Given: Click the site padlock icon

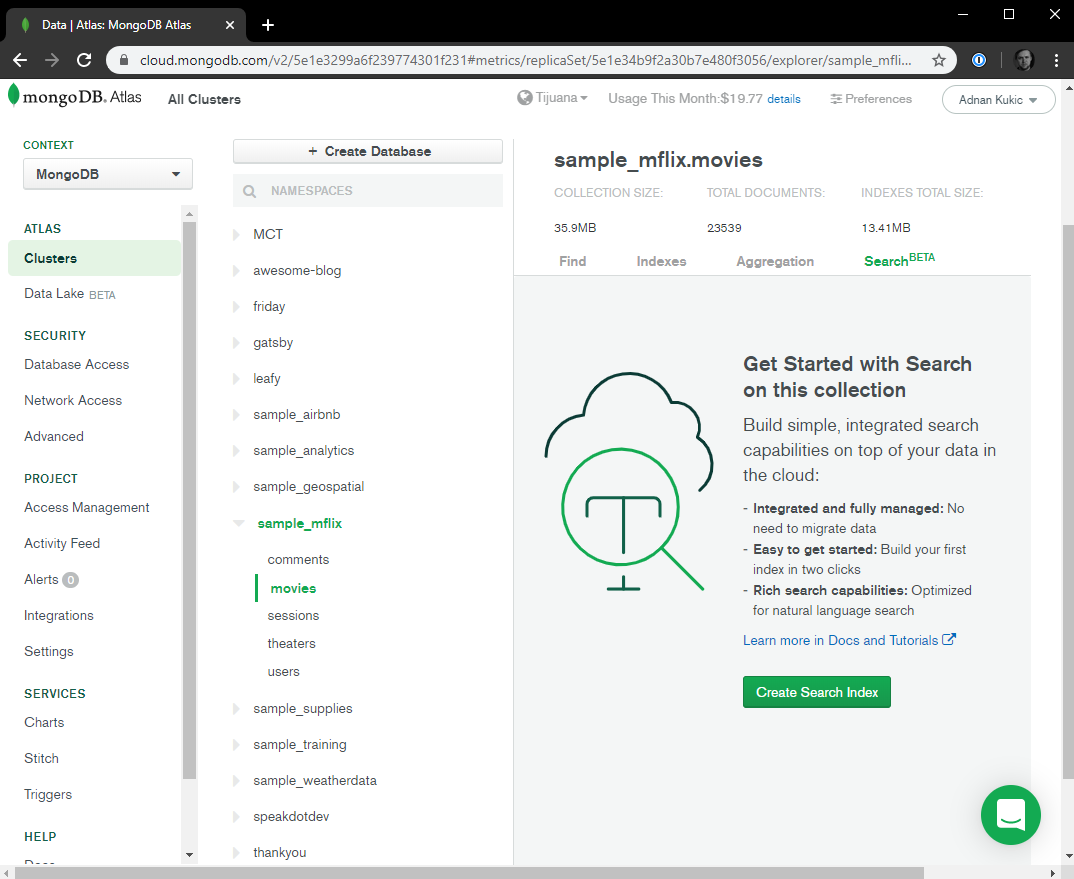Looking at the screenshot, I should pos(124,60).
